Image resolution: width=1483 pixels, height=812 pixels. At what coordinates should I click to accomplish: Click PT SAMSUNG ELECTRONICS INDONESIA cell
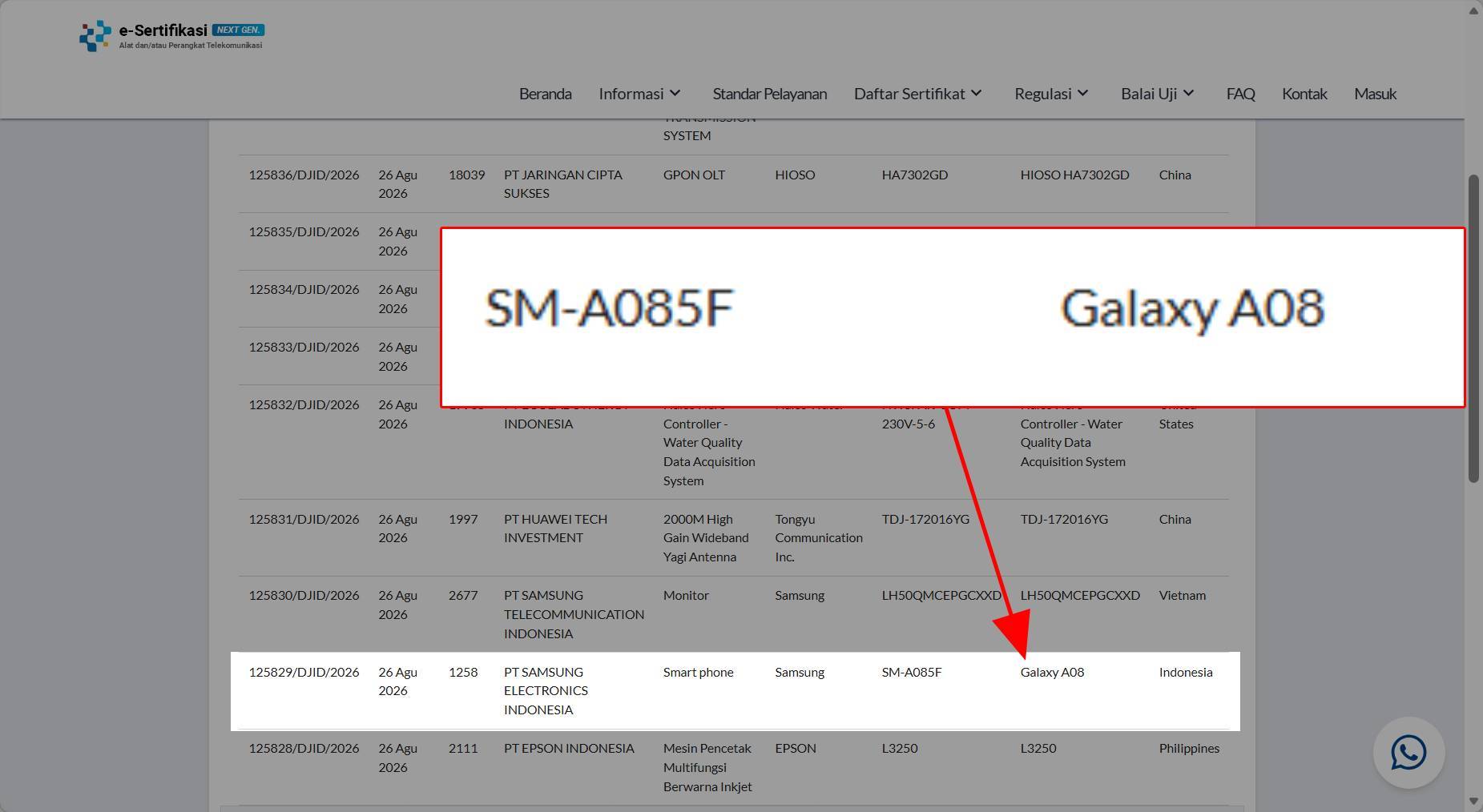click(546, 691)
